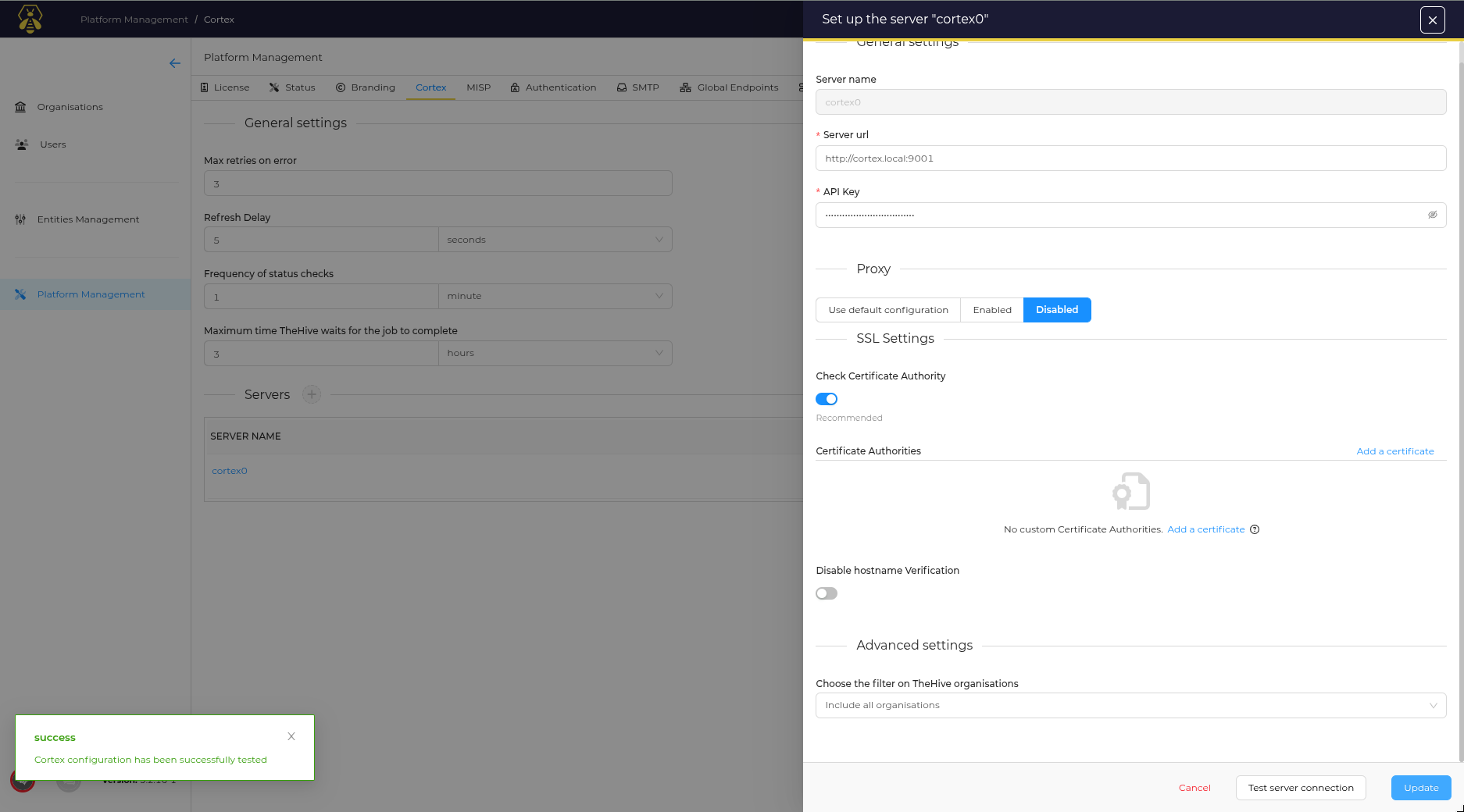Image resolution: width=1464 pixels, height=812 pixels.
Task: Switch to the License tab
Action: coord(225,87)
